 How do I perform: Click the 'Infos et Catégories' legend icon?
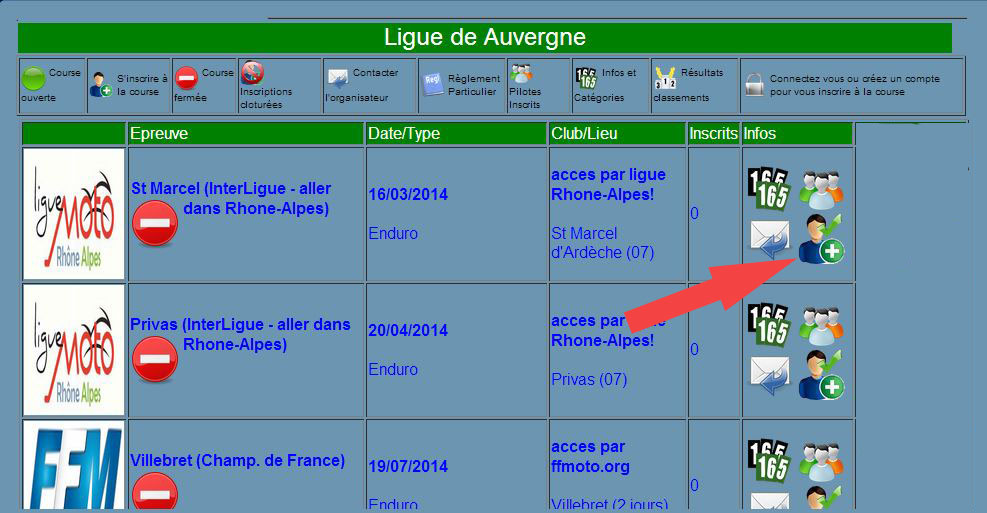(586, 78)
